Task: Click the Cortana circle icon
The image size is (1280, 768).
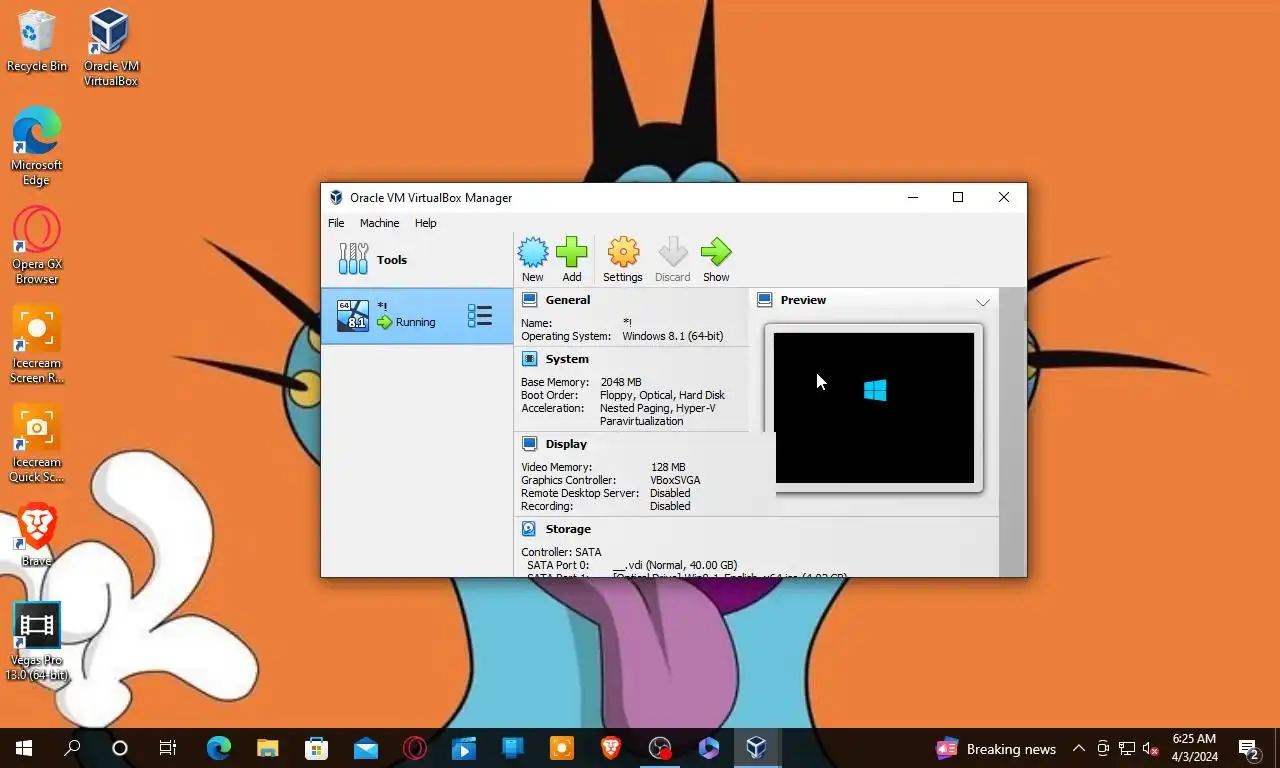Action: click(120, 748)
